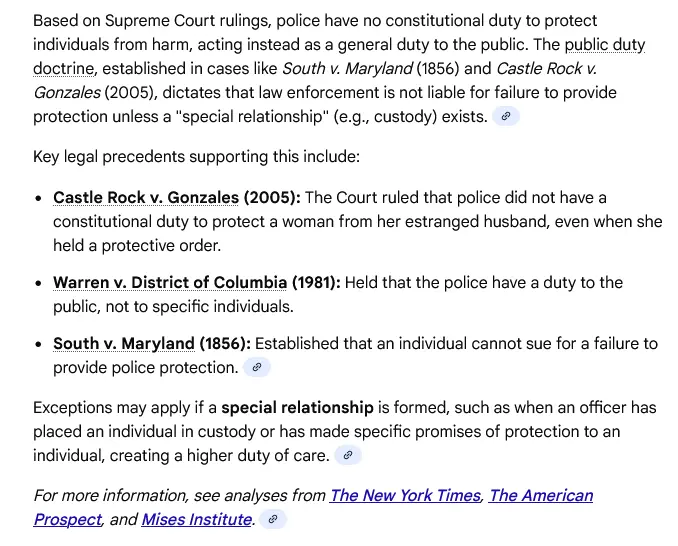Image resolution: width=678 pixels, height=546 pixels.
Task: Open The New York Times link
Action: tap(405, 495)
